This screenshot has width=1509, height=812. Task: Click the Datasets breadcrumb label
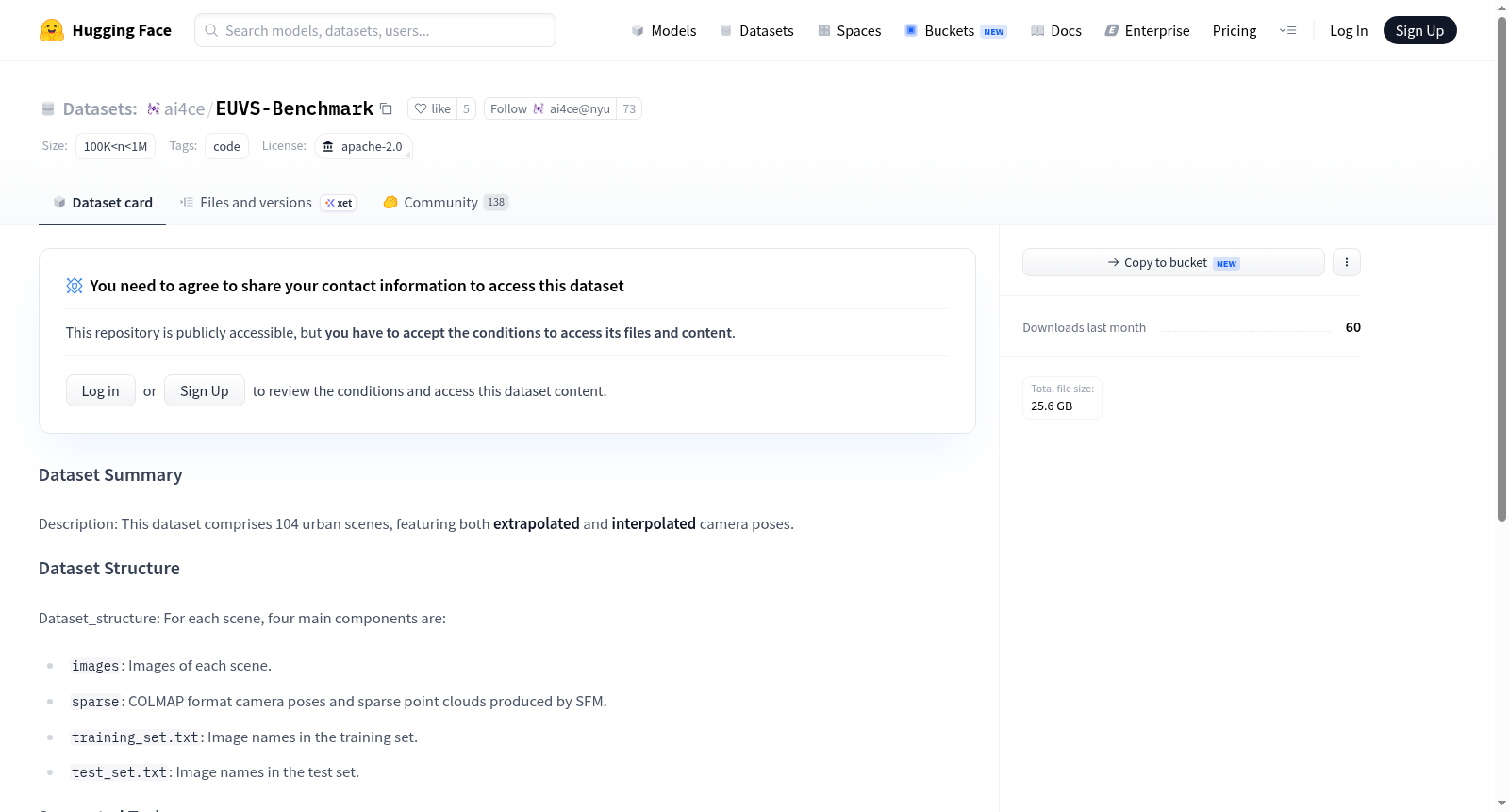click(x=100, y=108)
